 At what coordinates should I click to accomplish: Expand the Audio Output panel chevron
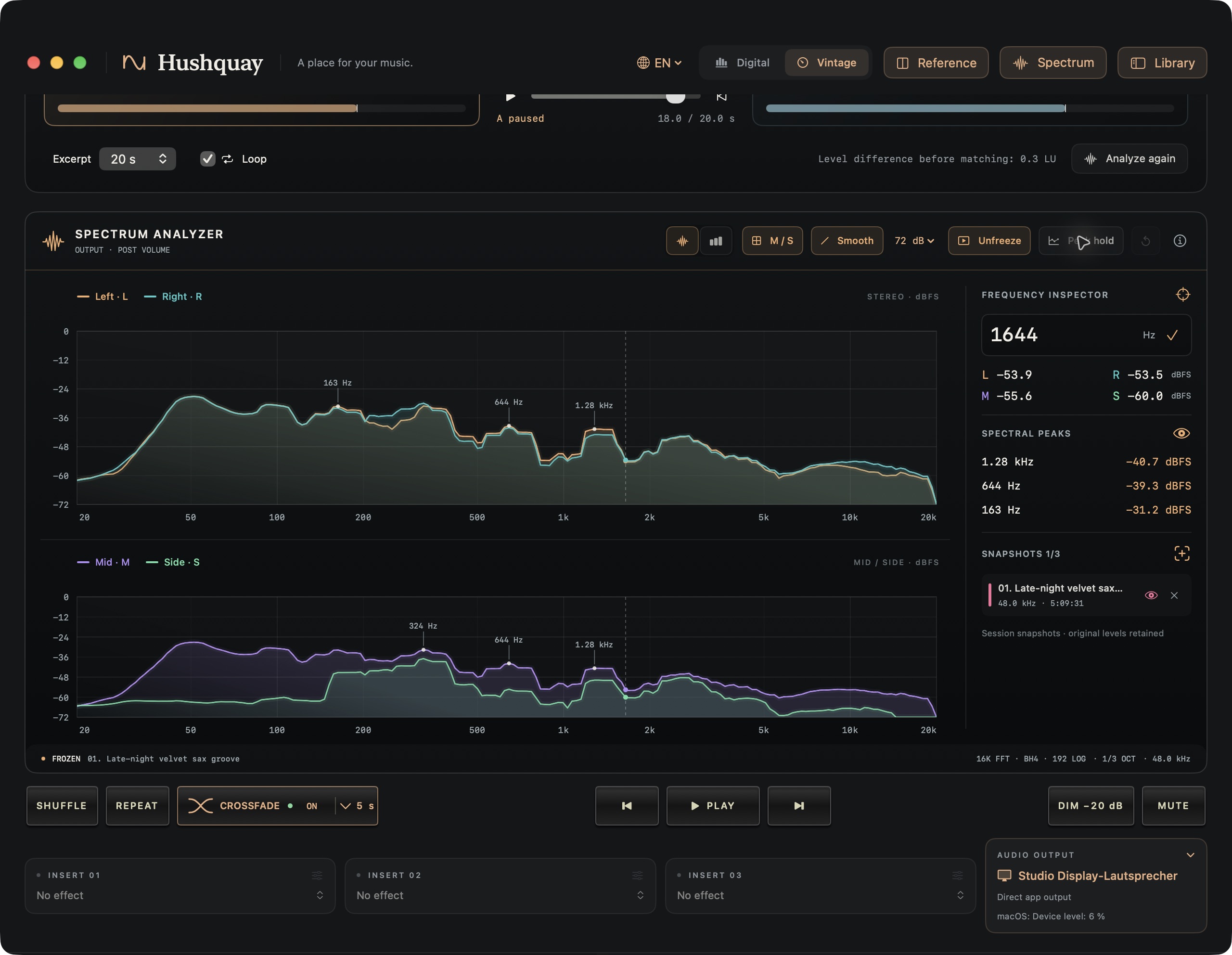[x=1190, y=854]
